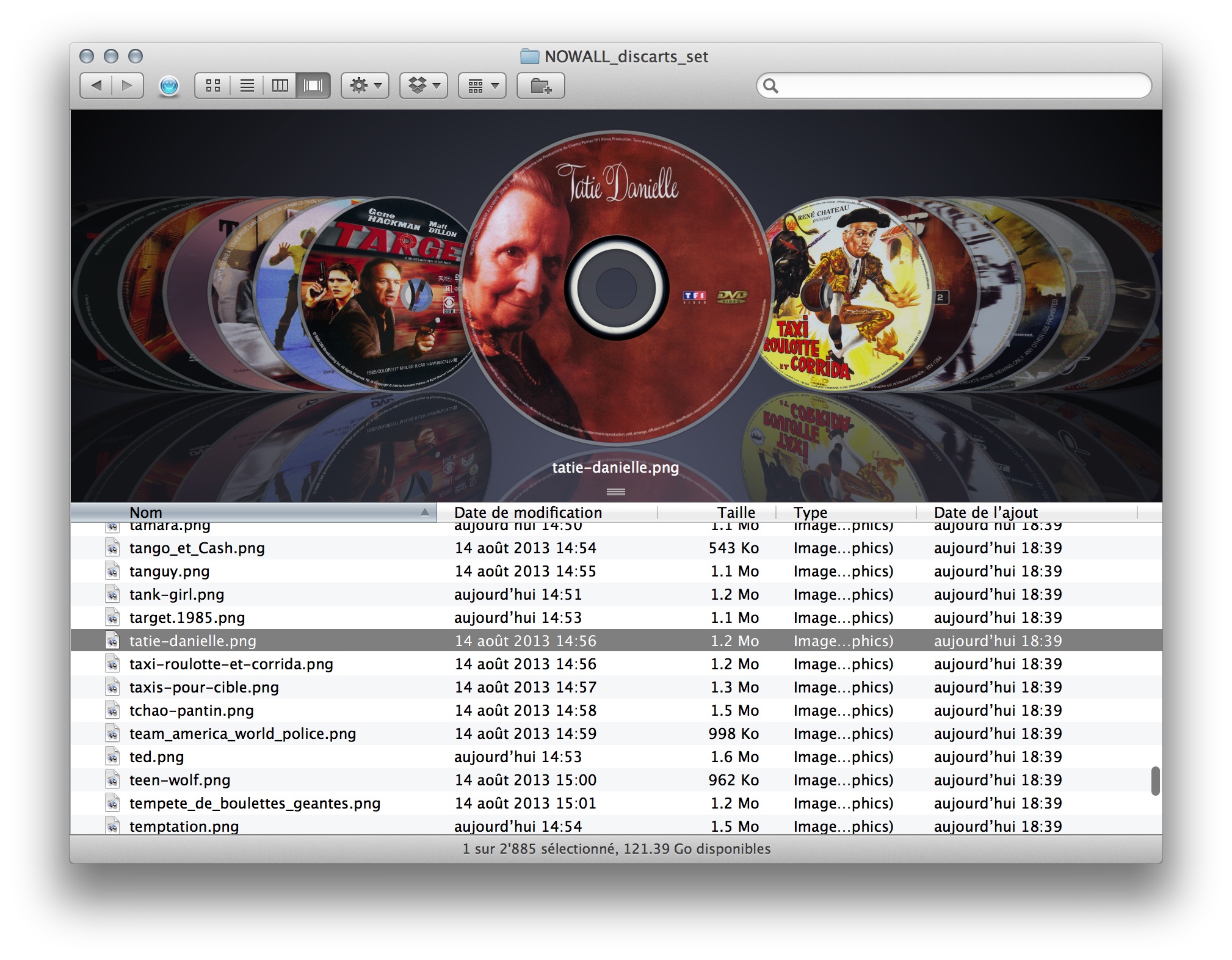Select file tatie-danielle.png in list

pyautogui.click(x=616, y=641)
